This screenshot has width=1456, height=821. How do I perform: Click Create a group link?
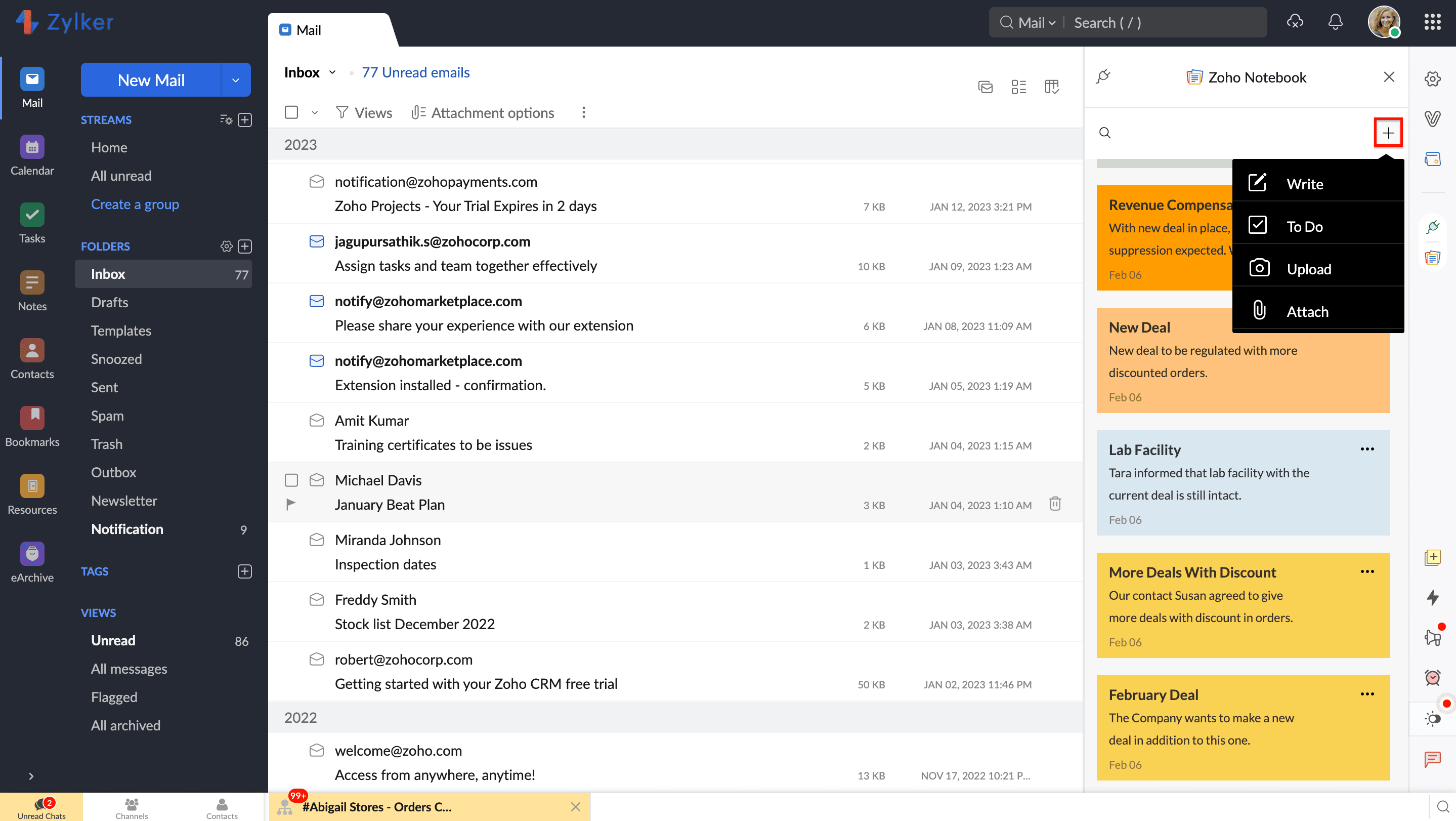135,204
